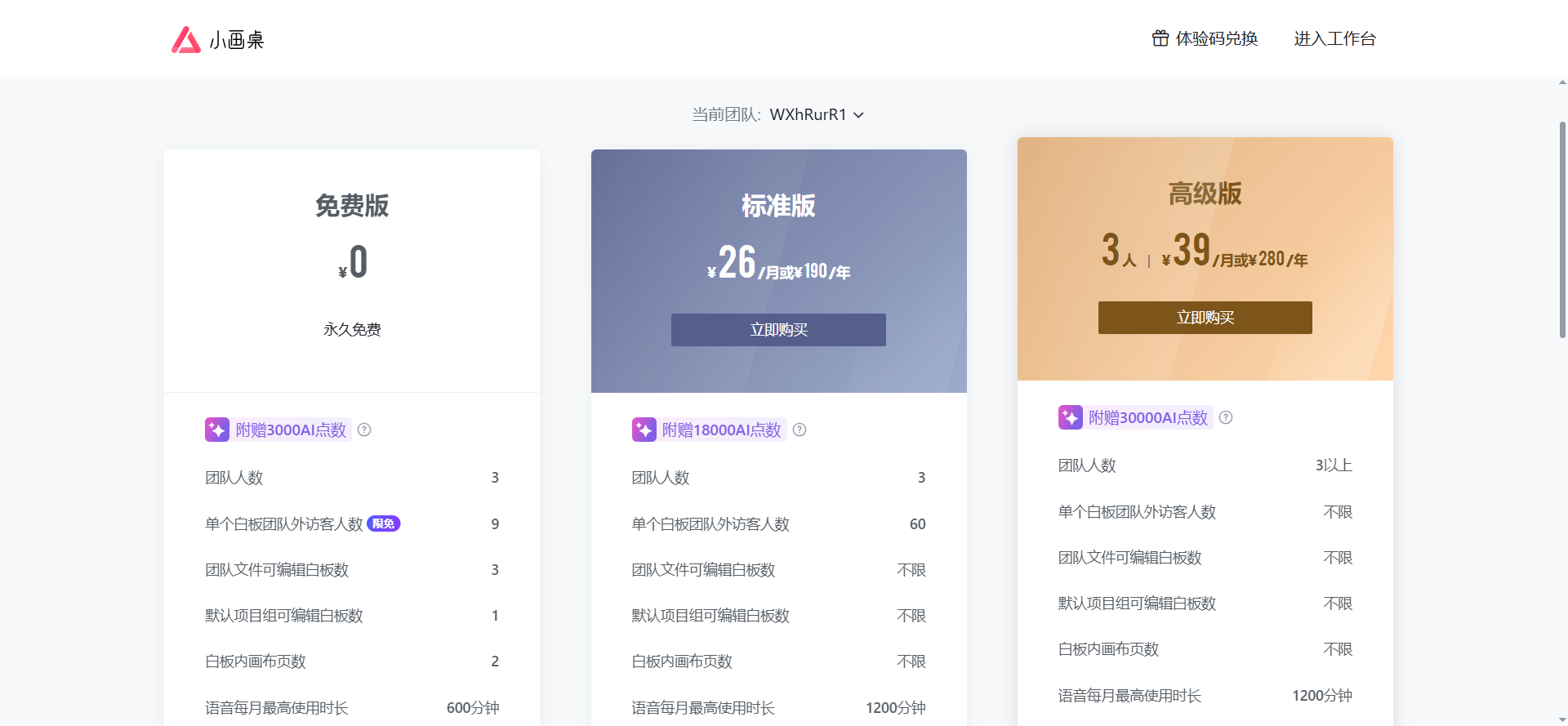Click the AI sparkle icon in standard plan
This screenshot has width=1568, height=726.
click(644, 430)
